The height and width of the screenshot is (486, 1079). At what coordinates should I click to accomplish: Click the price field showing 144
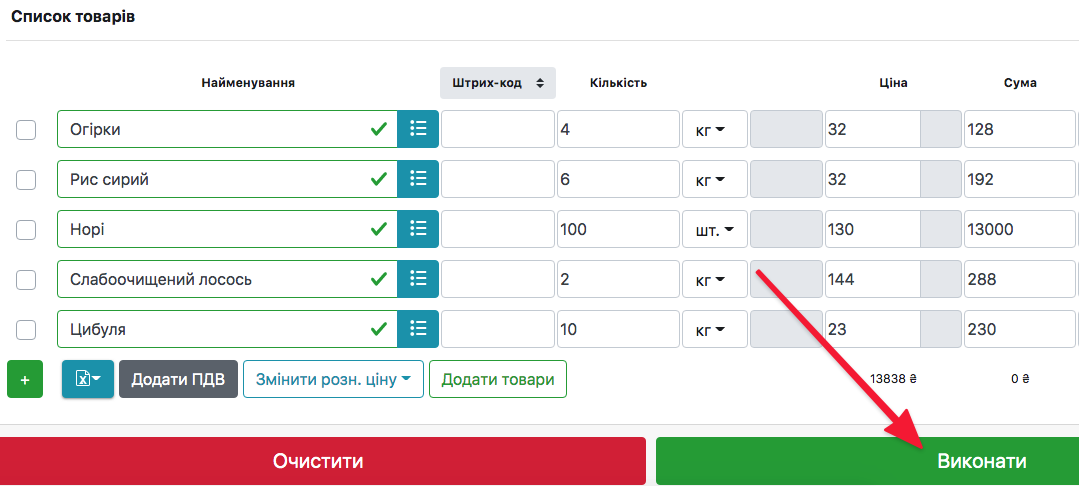pos(871,280)
